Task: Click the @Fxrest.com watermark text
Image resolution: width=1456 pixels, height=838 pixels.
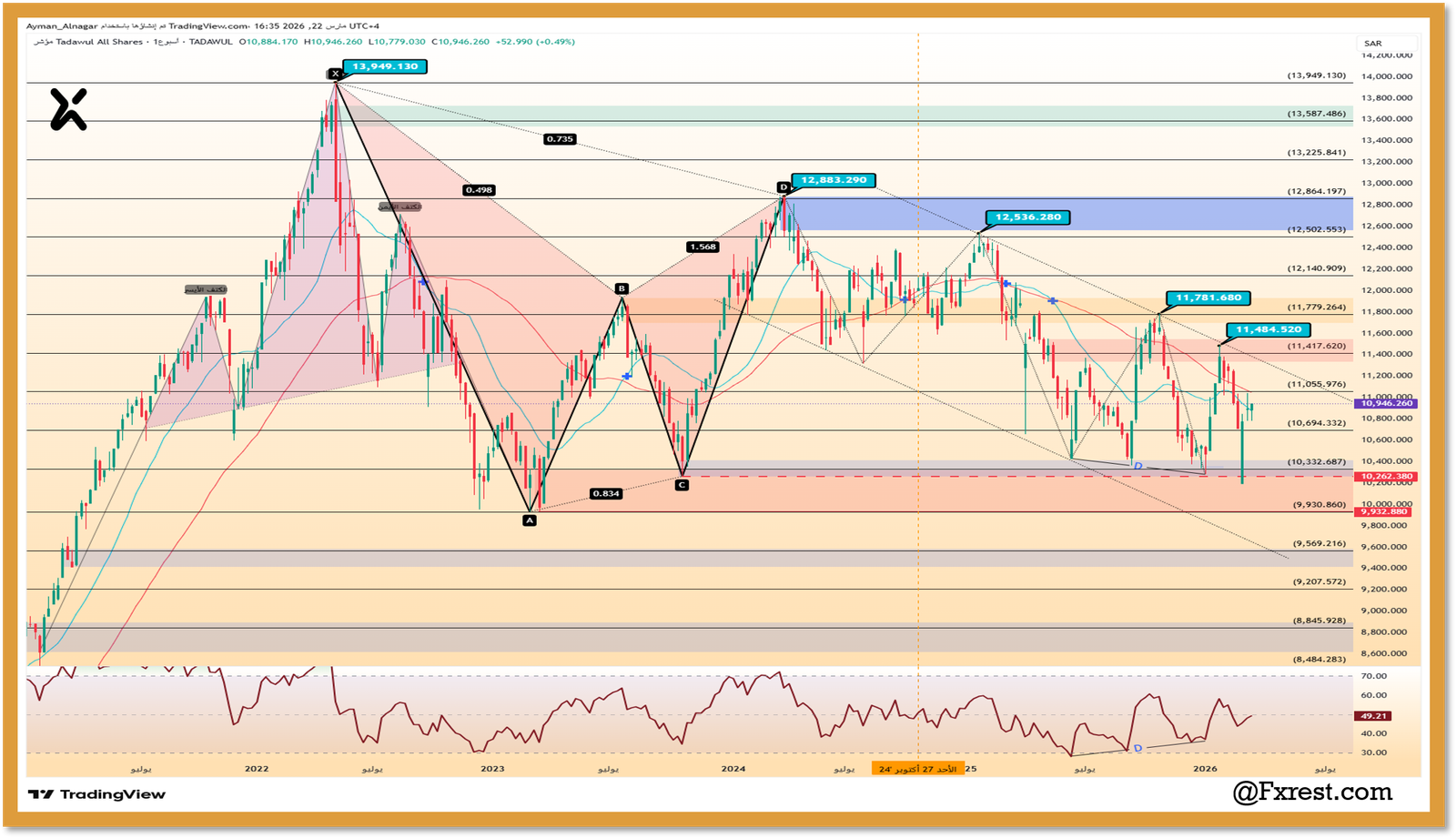Action: click(x=1312, y=792)
